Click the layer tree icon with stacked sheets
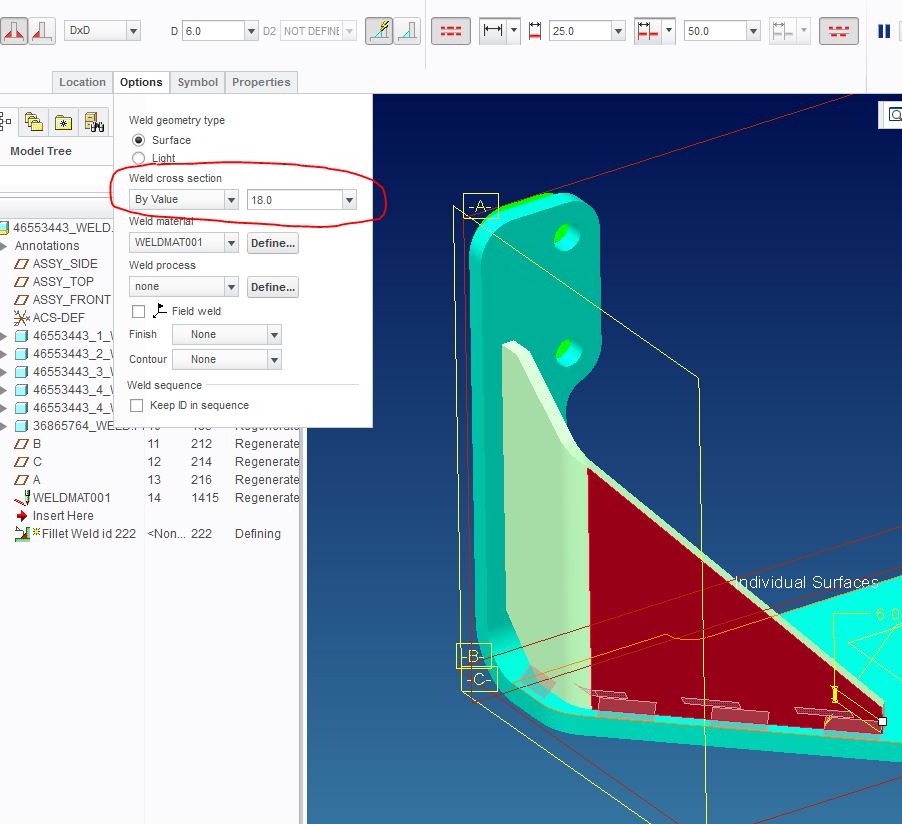The height and width of the screenshot is (824, 902). click(33, 122)
